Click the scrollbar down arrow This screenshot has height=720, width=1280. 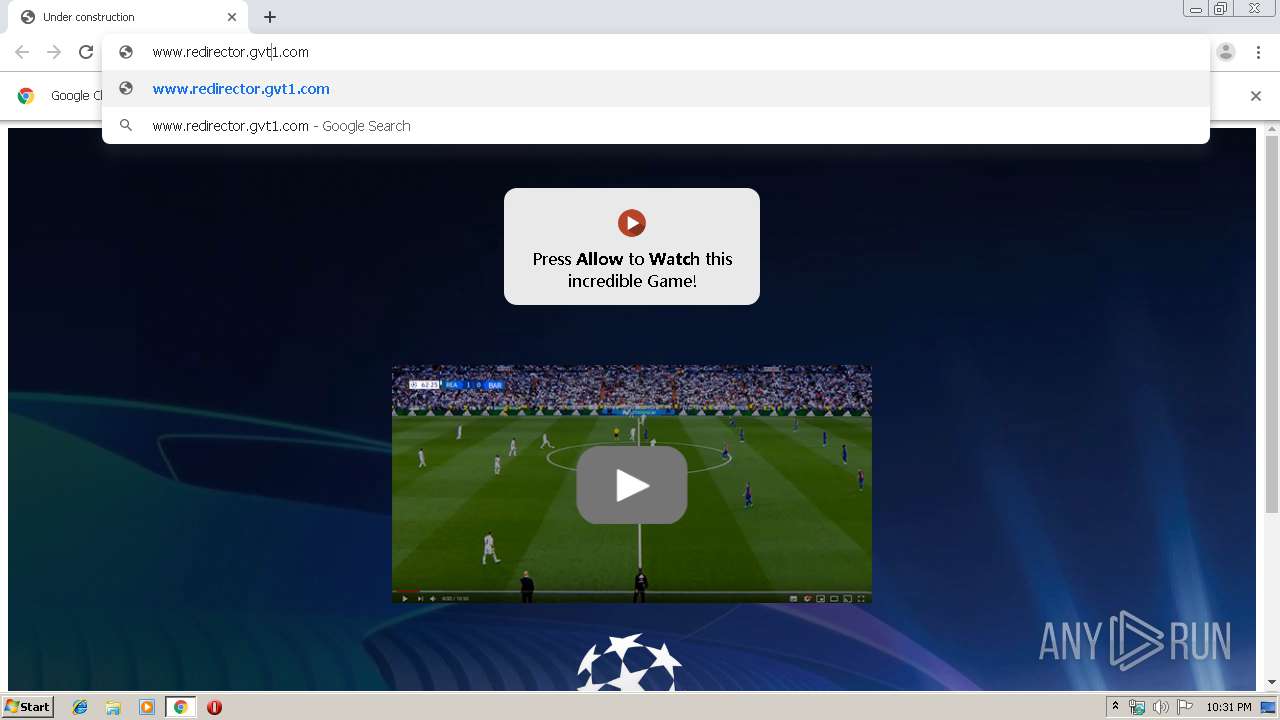point(1272,682)
